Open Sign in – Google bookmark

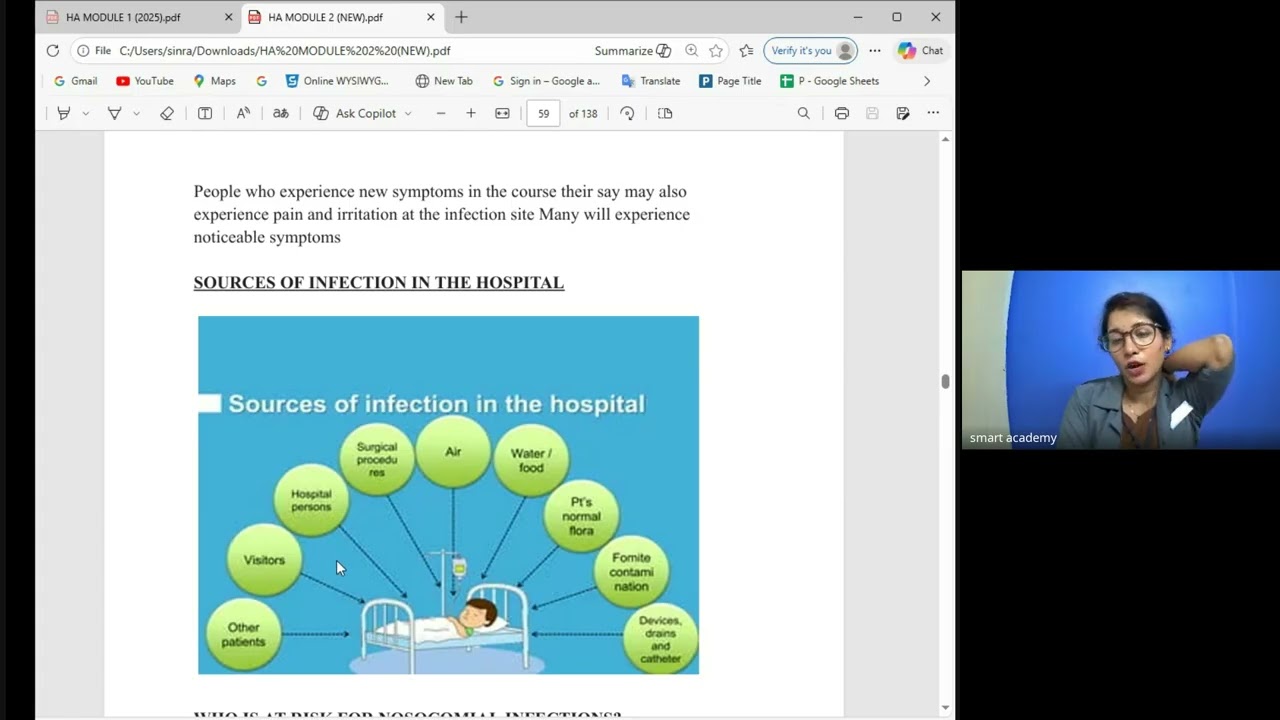(546, 81)
